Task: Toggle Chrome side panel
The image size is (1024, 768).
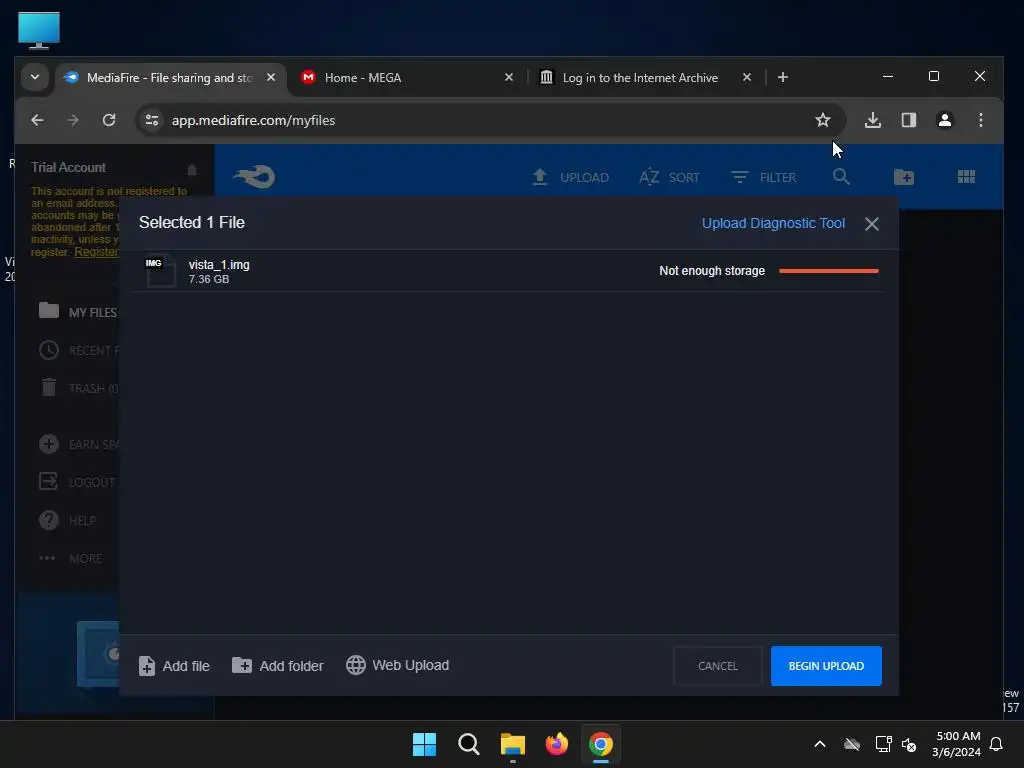Action: pyautogui.click(x=908, y=120)
